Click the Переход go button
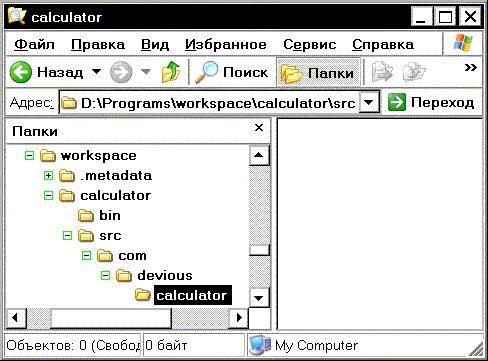This screenshot has width=488, height=361. [431, 102]
